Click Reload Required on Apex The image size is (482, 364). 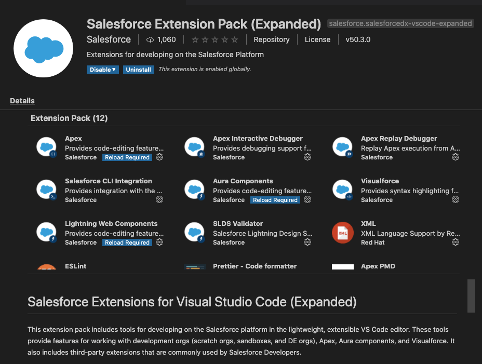point(127,157)
